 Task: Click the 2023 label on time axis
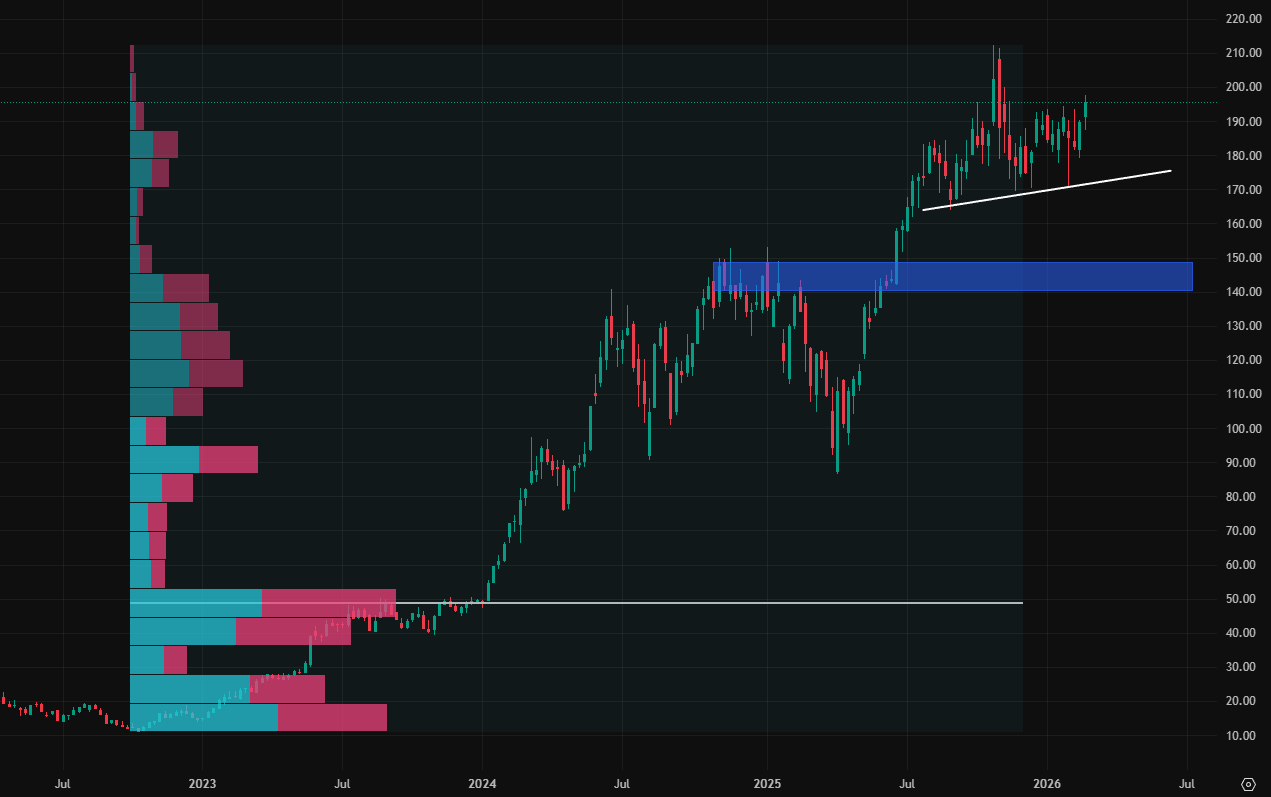(202, 783)
